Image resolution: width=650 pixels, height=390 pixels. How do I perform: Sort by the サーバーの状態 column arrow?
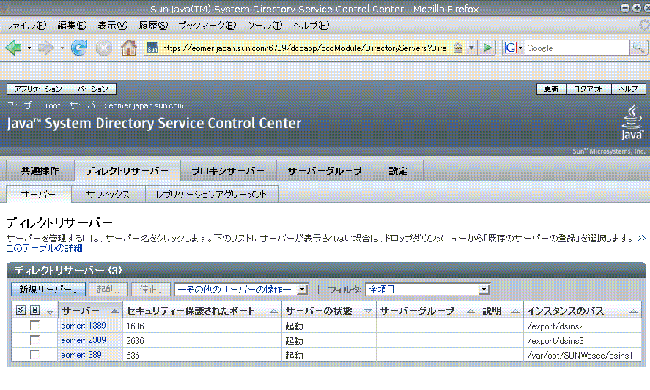368,311
